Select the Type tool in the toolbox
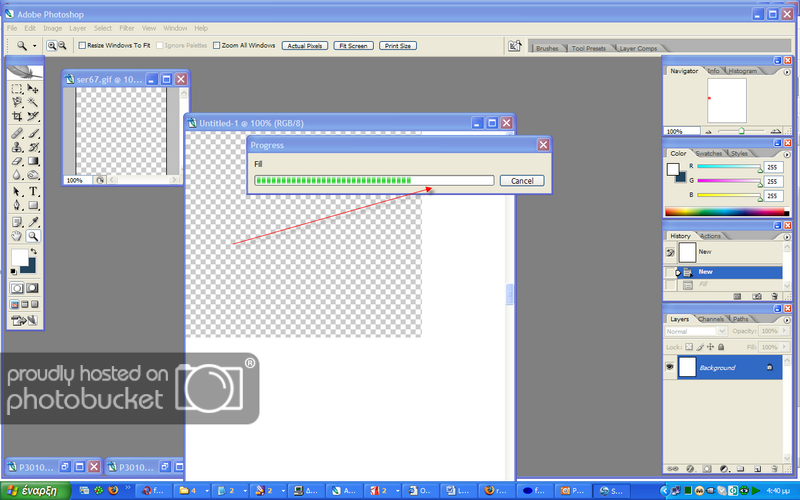 pos(33,190)
